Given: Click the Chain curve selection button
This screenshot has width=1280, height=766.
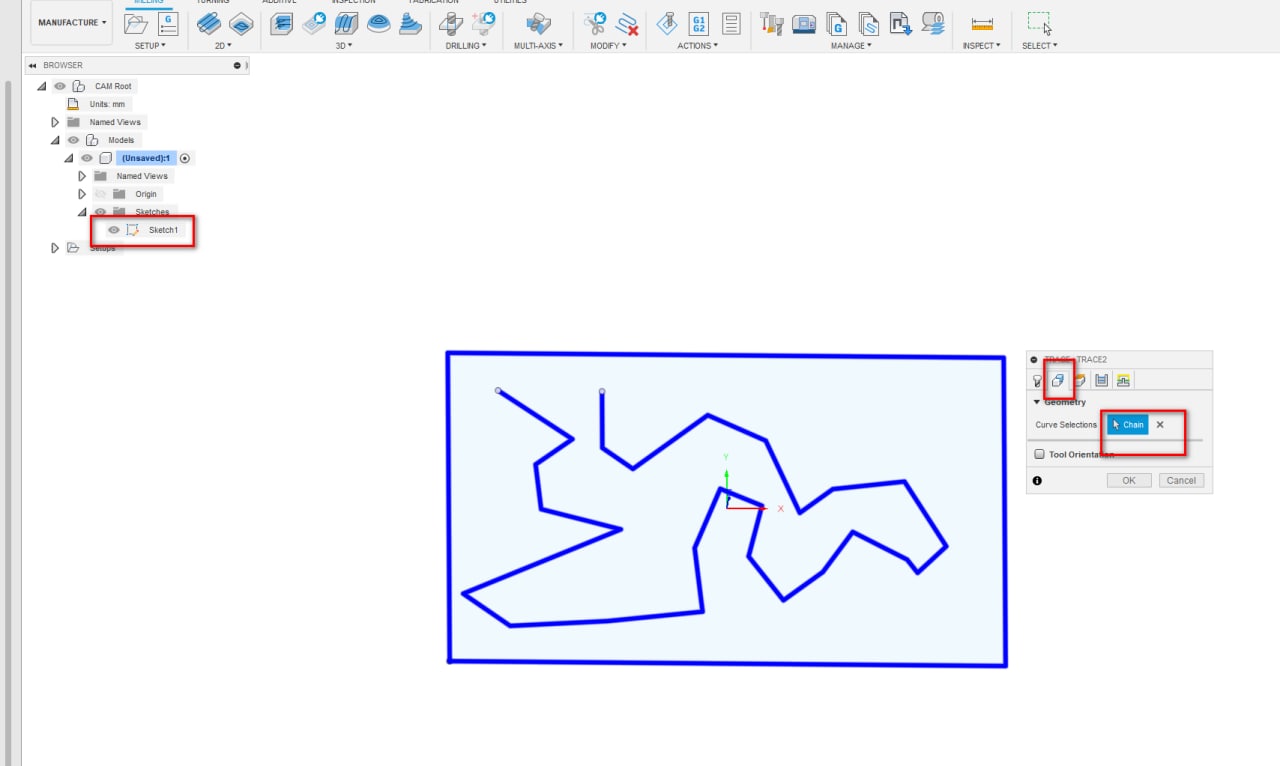Looking at the screenshot, I should (x=1128, y=425).
